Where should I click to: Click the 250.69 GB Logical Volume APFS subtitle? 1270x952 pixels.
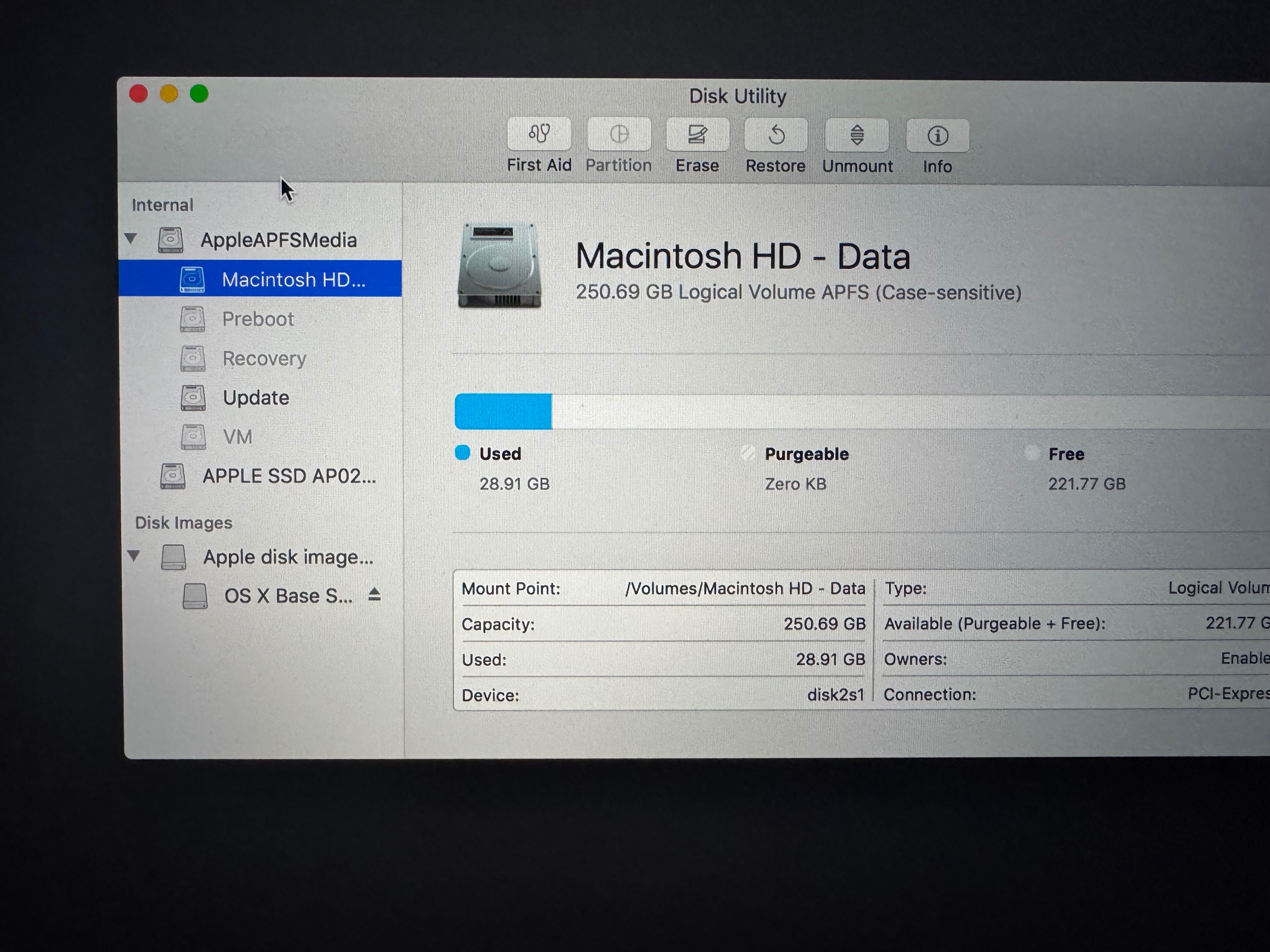click(x=798, y=293)
